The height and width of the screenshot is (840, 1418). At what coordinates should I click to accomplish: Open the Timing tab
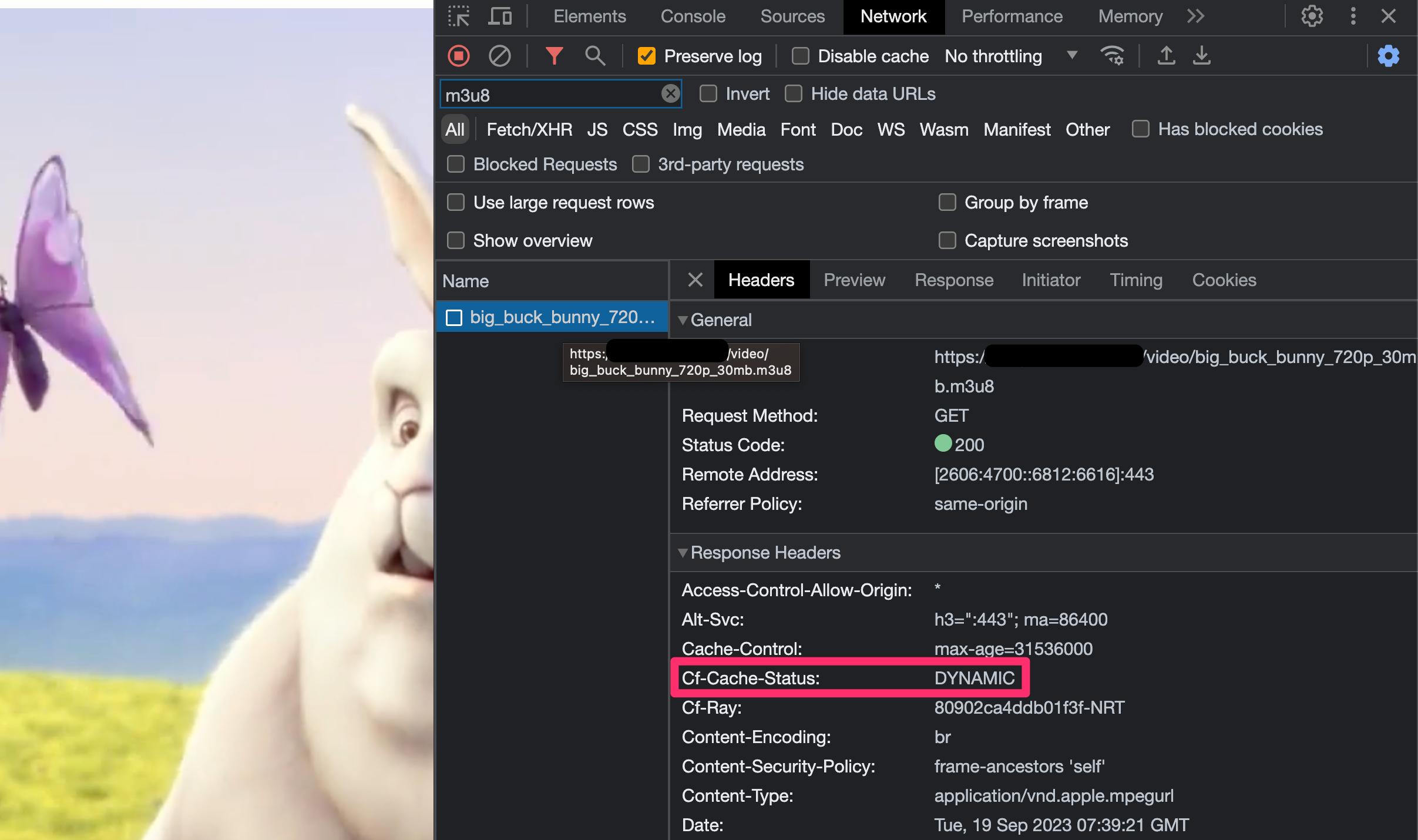tap(1136, 280)
